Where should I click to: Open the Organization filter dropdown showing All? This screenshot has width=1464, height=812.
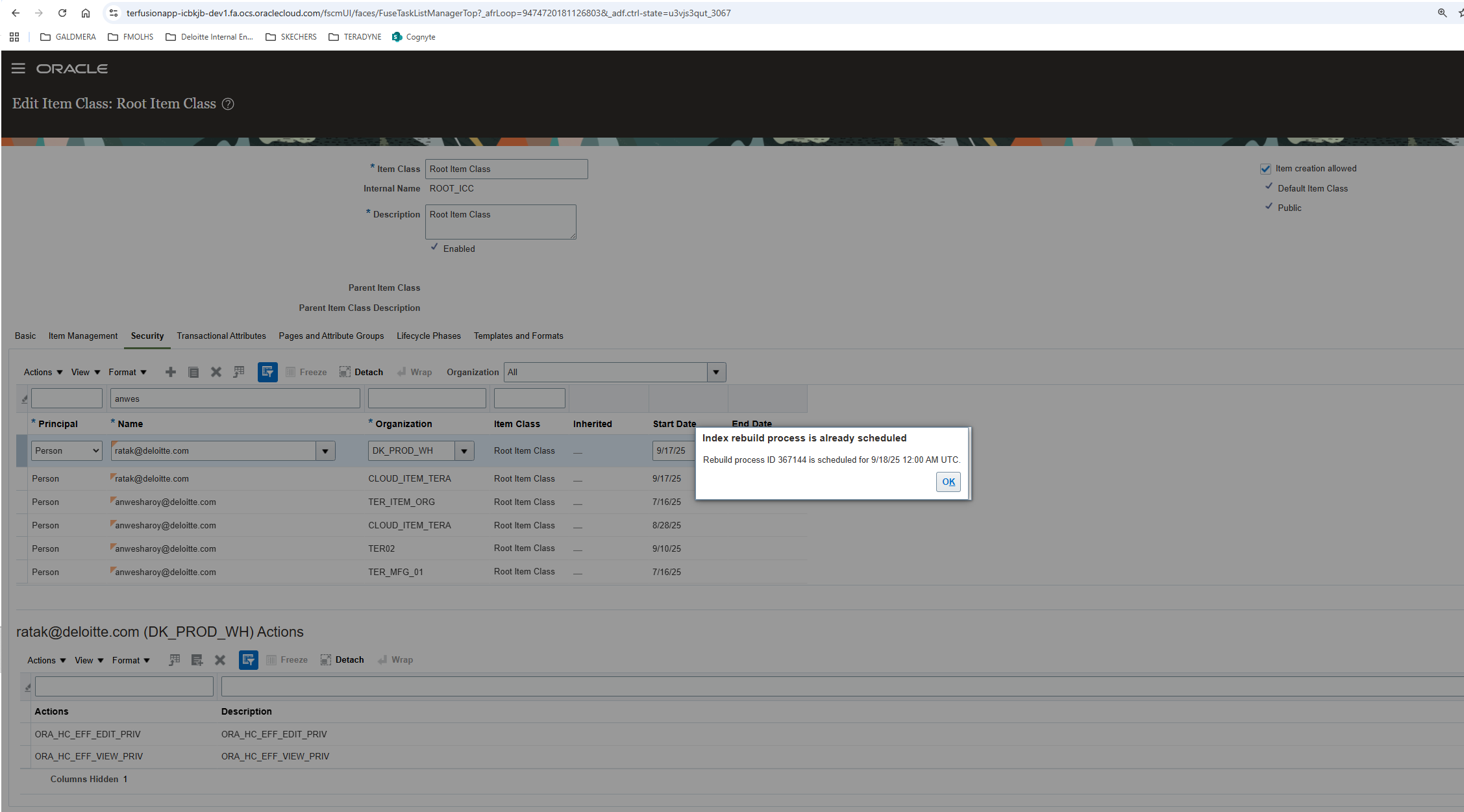715,372
